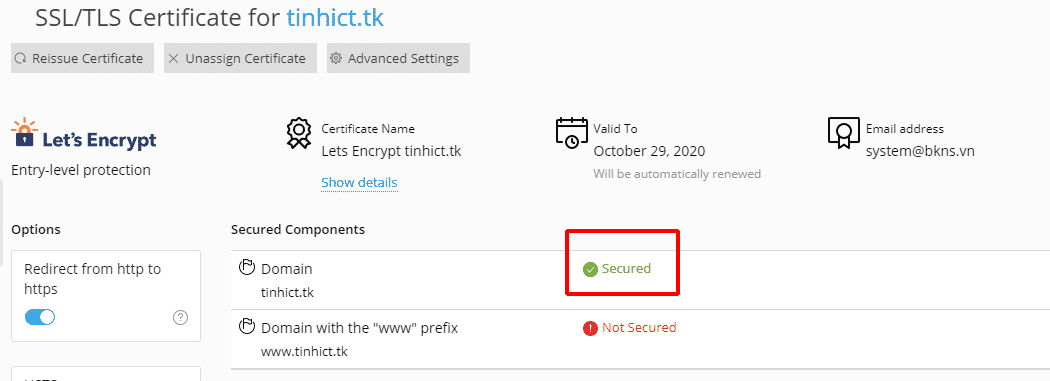1050x381 pixels.
Task: Click the certificate badge icon beside Certificate Name
Action: pyautogui.click(x=299, y=133)
